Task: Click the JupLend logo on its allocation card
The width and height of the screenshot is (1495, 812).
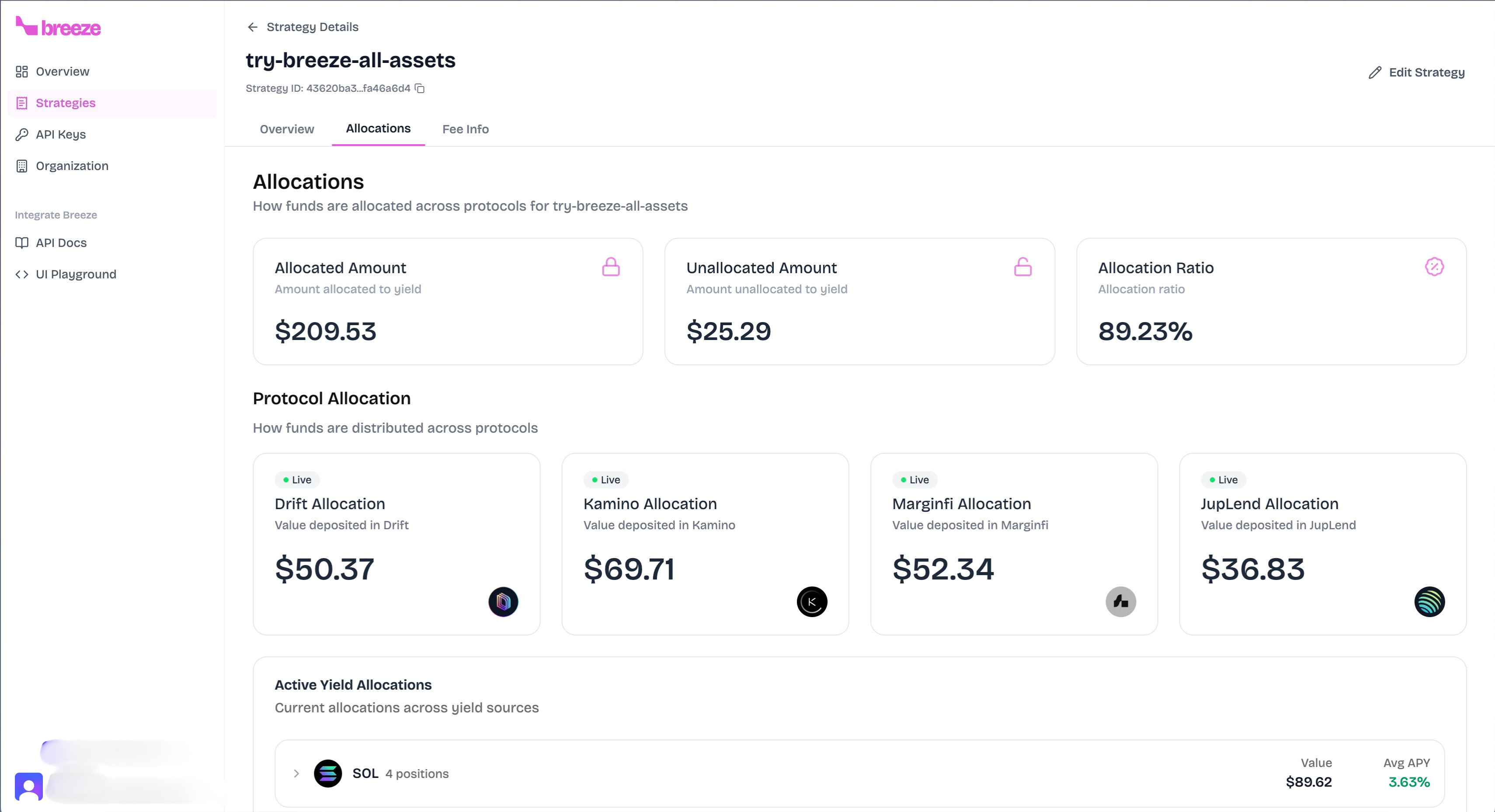Action: pyautogui.click(x=1429, y=602)
